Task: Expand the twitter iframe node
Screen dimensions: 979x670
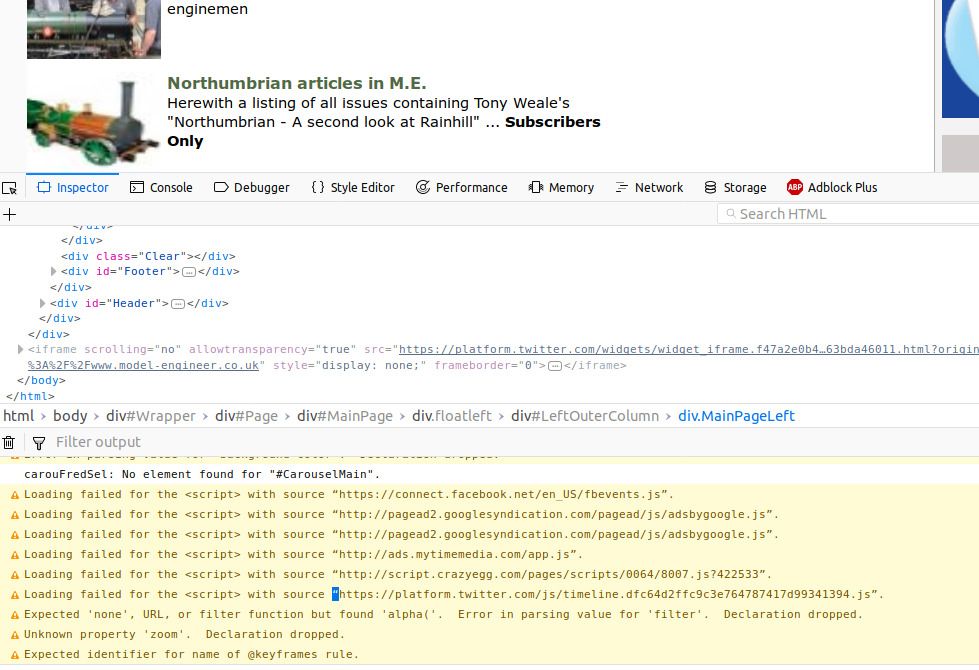Action: coord(20,349)
